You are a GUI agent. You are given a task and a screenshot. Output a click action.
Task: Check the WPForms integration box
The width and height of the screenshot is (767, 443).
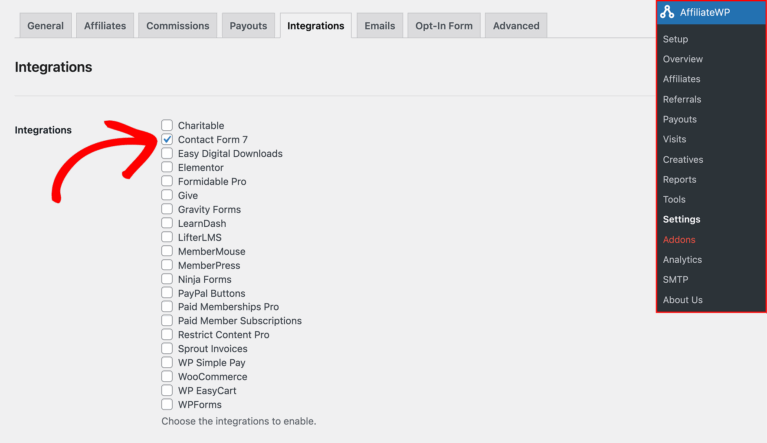[167, 404]
